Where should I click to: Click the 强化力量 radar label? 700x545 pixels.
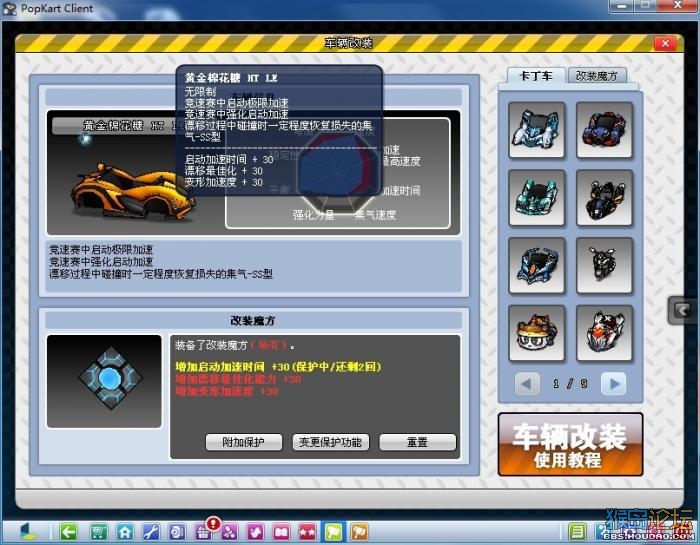pos(313,215)
